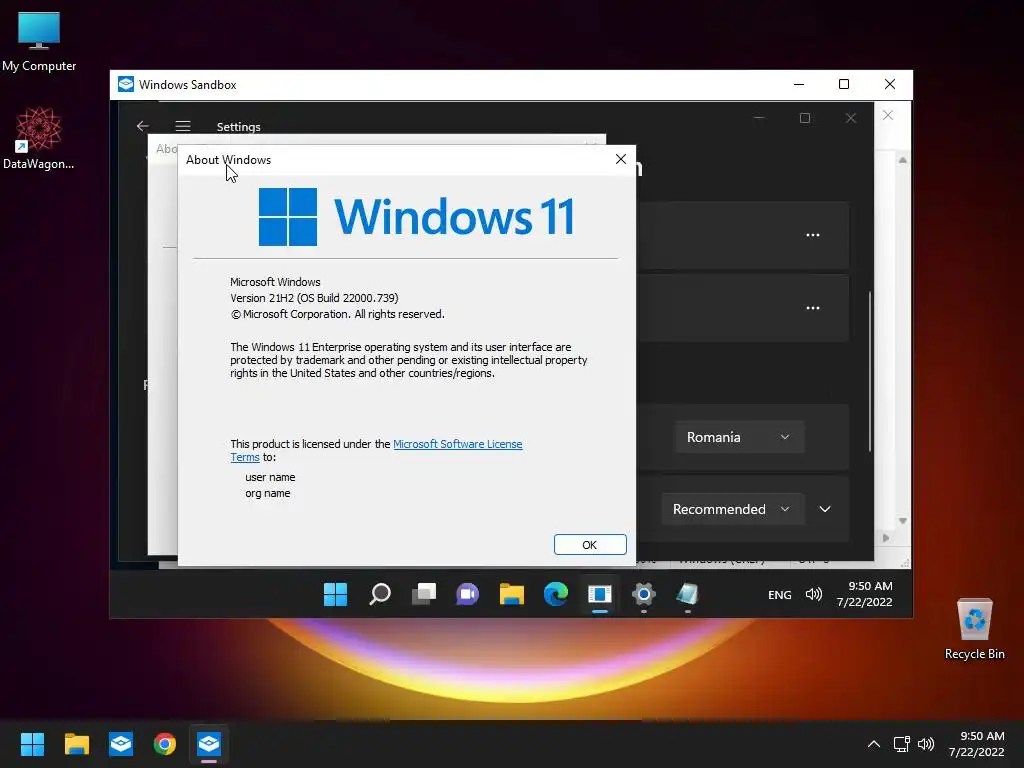Click the Terms link
This screenshot has height=768, width=1024.
[245, 457]
